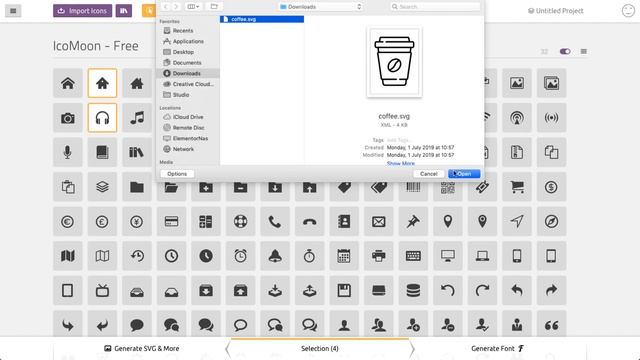Select the pushpin icon
Screen dimensions: 640x360
[x=413, y=222]
